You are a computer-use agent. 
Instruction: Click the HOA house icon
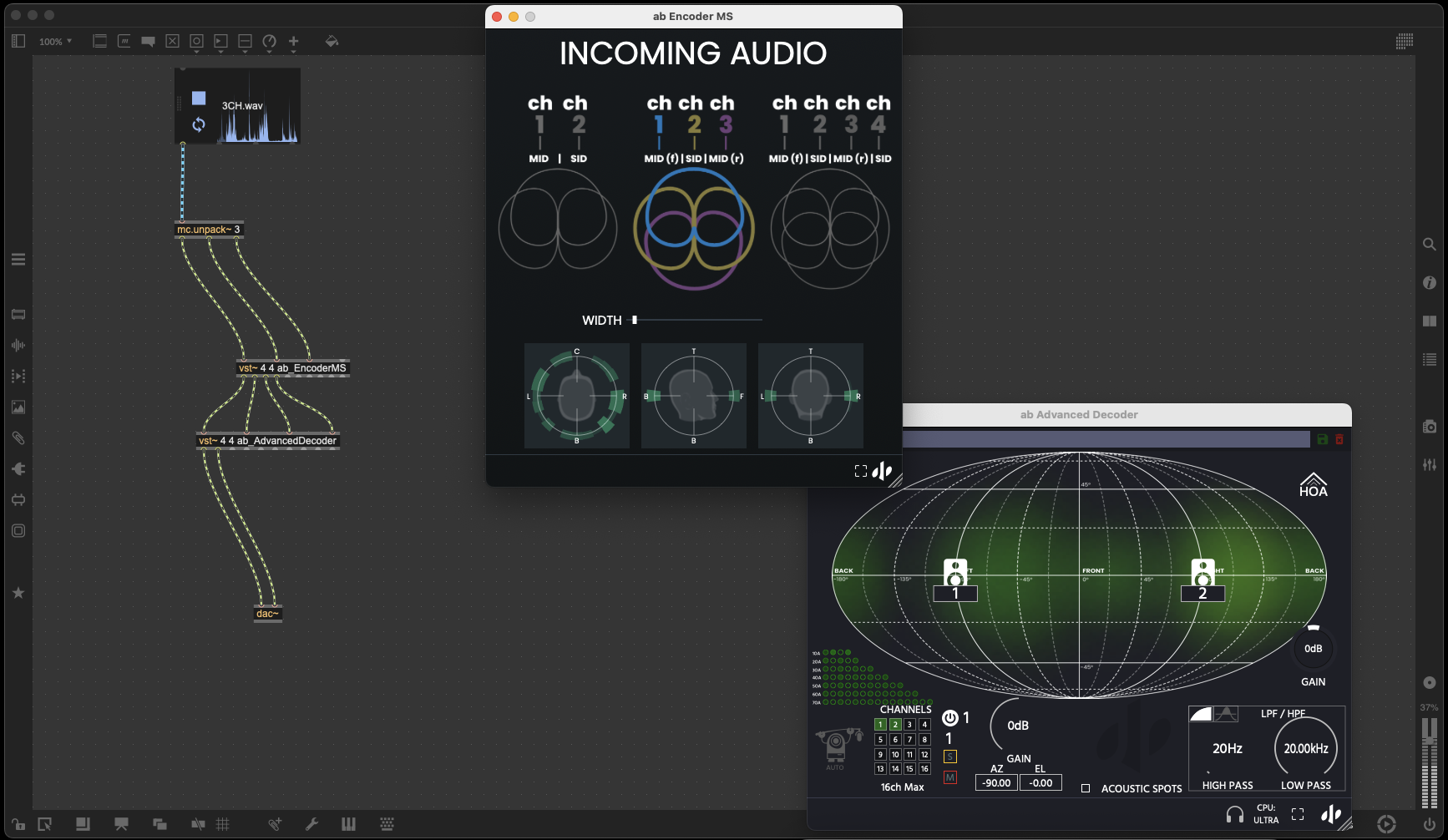click(1313, 484)
